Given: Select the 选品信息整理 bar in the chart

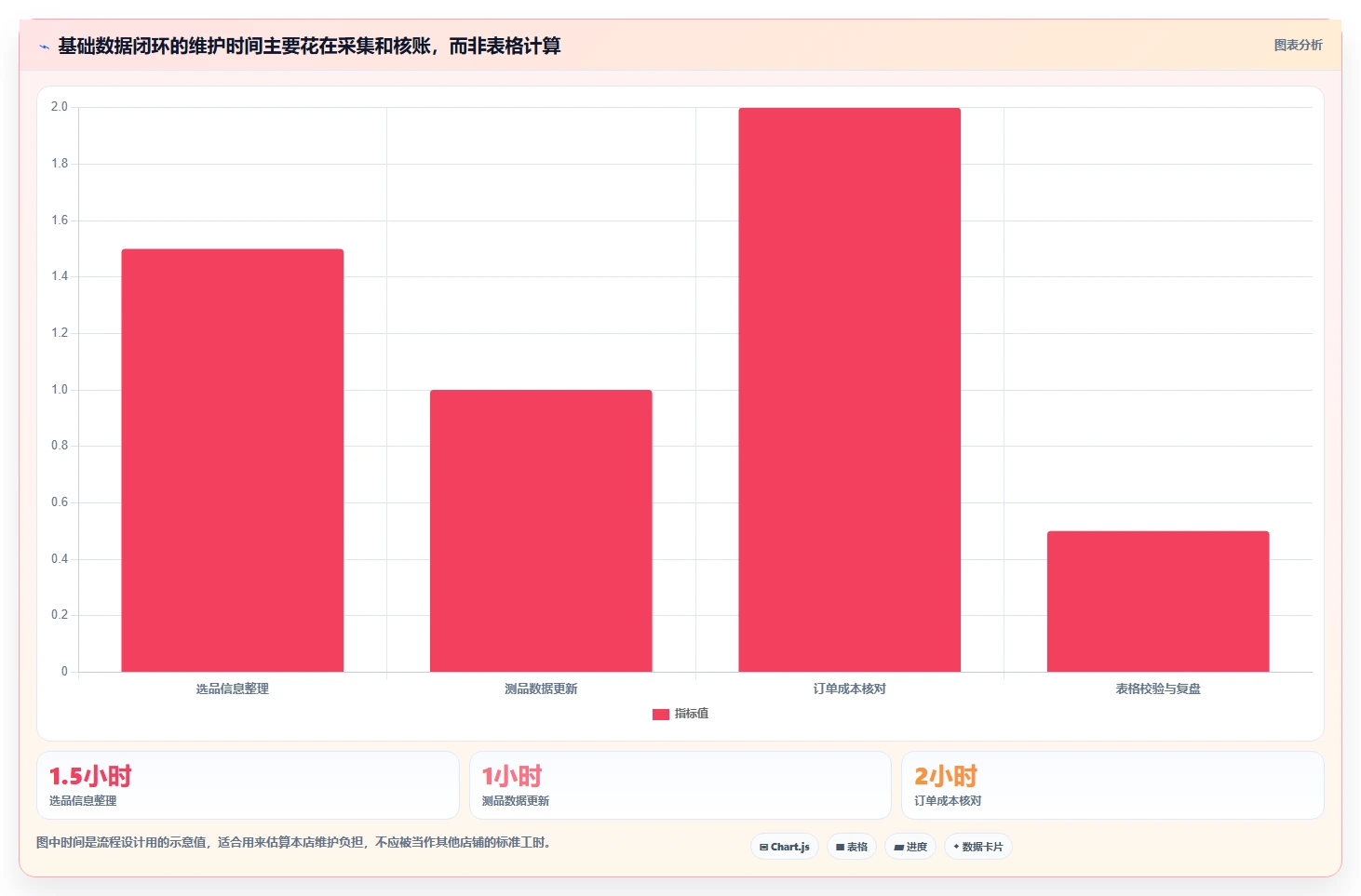Looking at the screenshot, I should tap(233, 461).
